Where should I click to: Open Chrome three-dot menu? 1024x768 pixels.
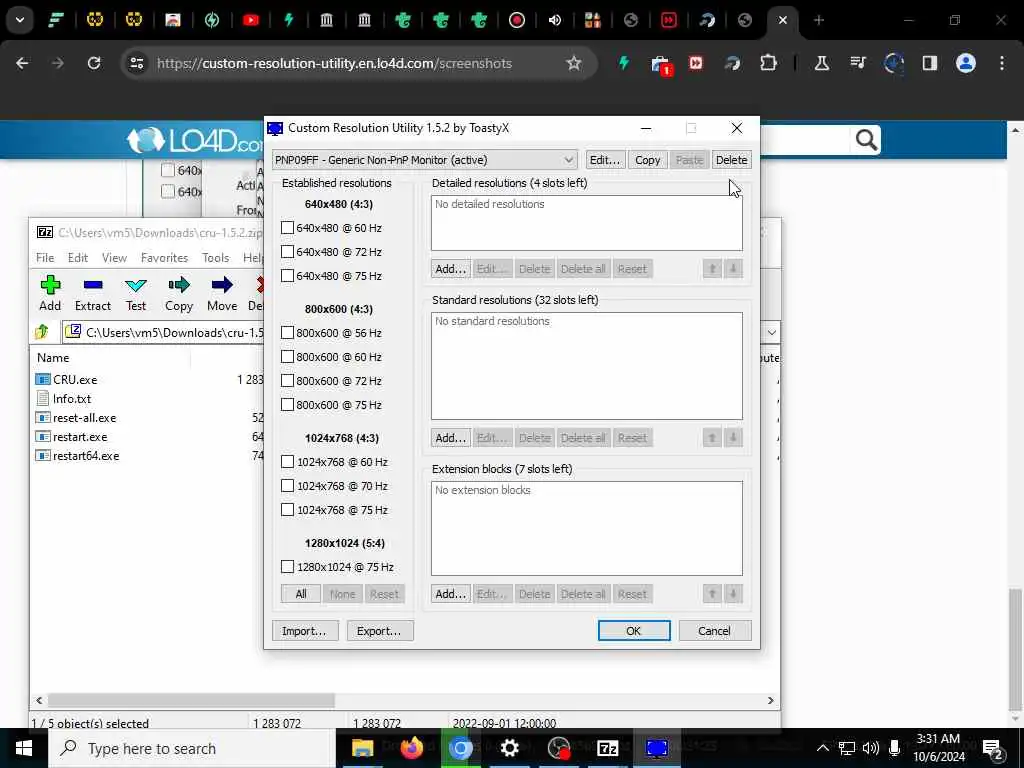pyautogui.click(x=1002, y=63)
